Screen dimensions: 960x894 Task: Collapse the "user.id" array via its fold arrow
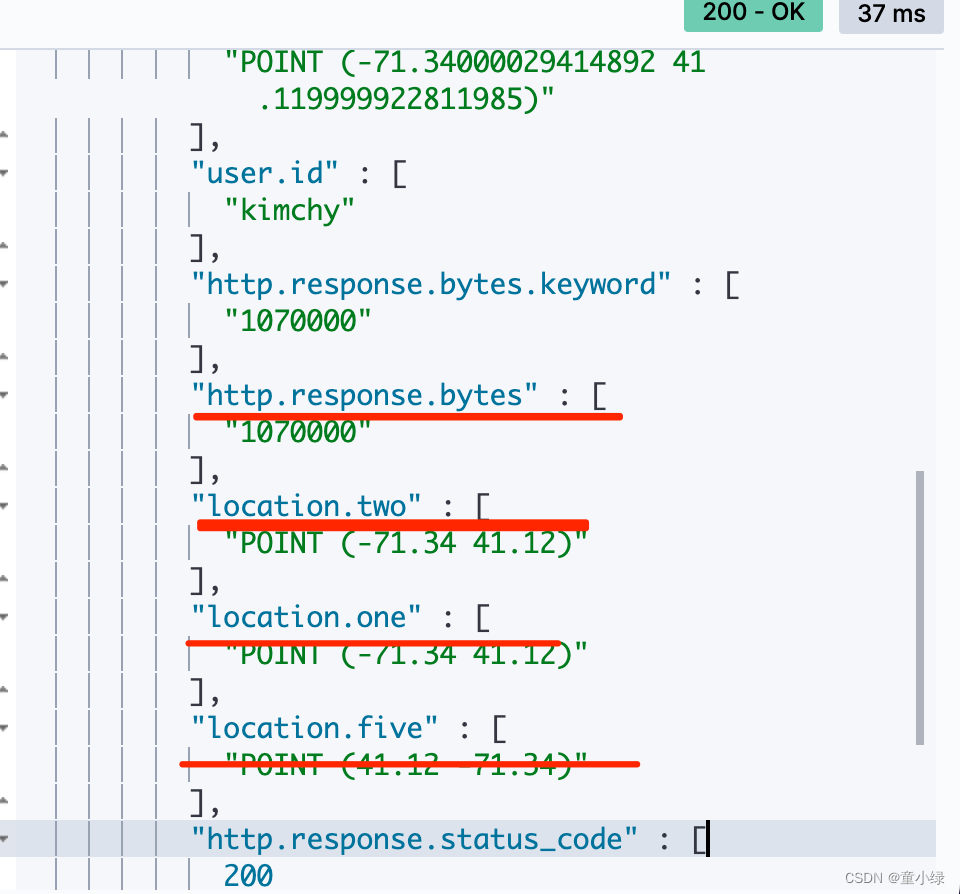[x=6, y=172]
